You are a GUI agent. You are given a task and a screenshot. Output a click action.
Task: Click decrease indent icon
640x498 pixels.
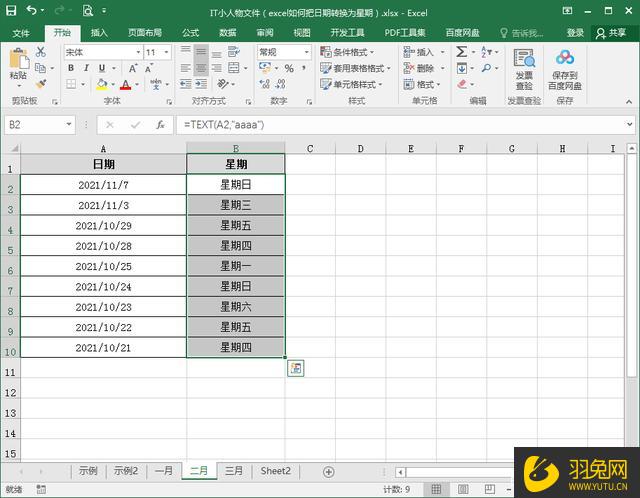[x=185, y=84]
